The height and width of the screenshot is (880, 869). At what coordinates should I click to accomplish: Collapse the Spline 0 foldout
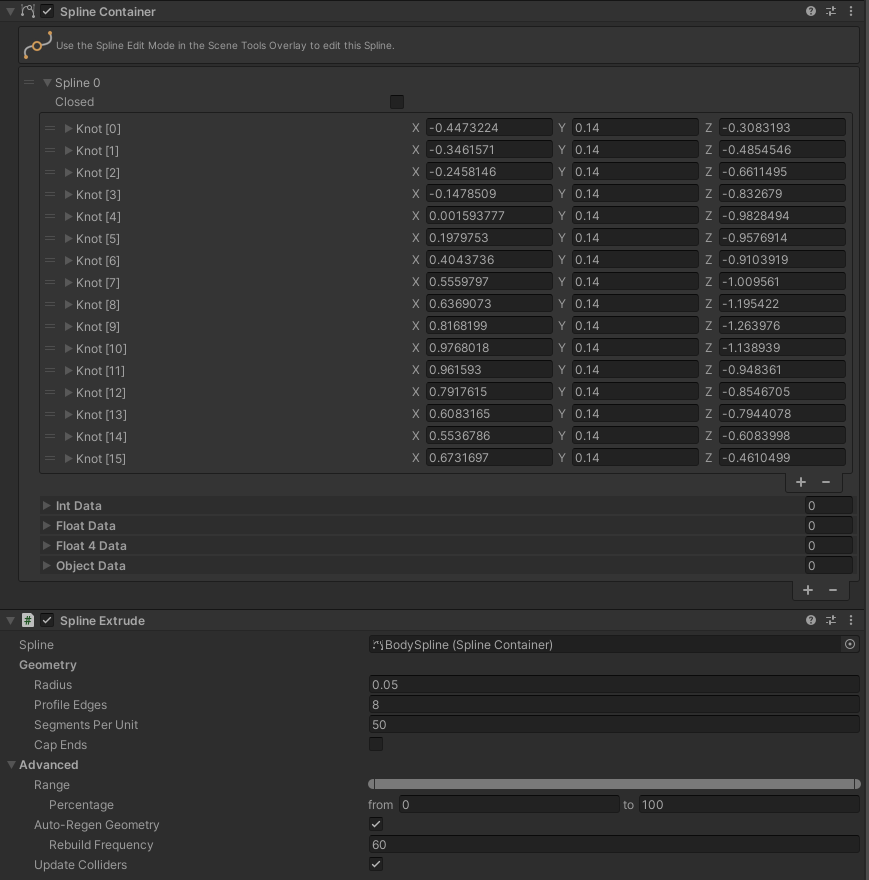click(x=47, y=82)
